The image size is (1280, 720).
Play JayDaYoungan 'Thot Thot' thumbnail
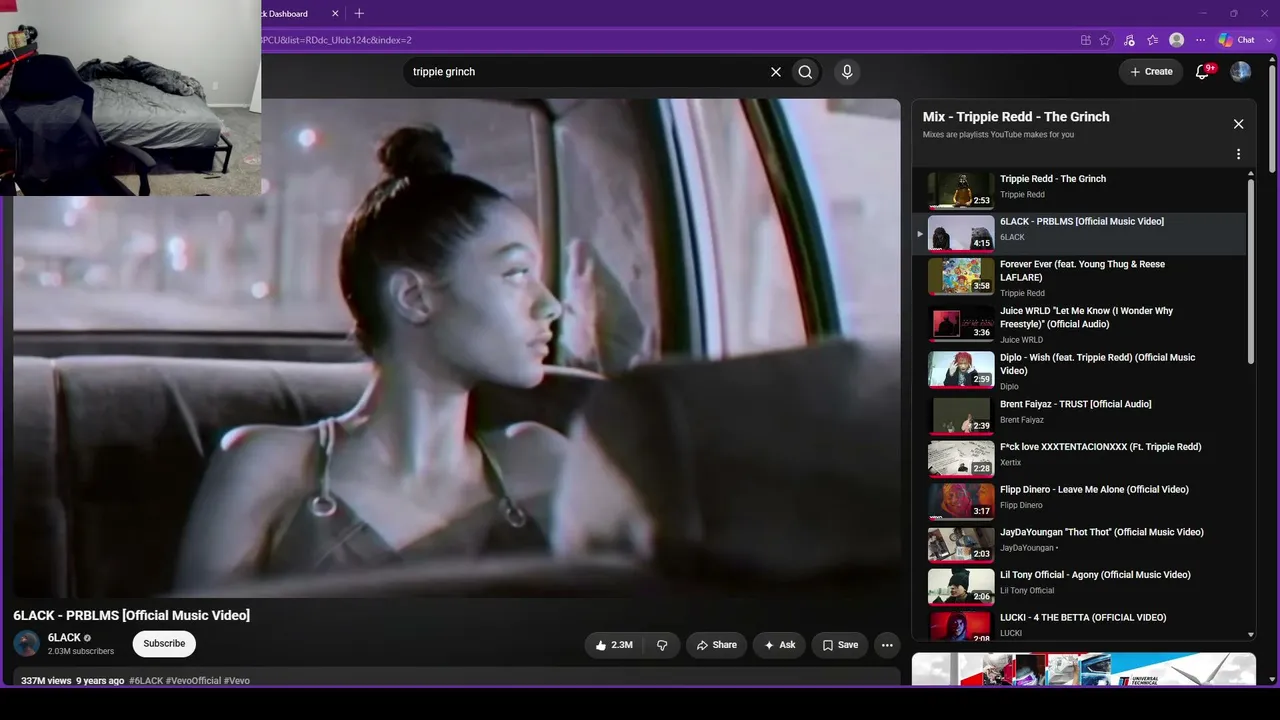pos(961,545)
